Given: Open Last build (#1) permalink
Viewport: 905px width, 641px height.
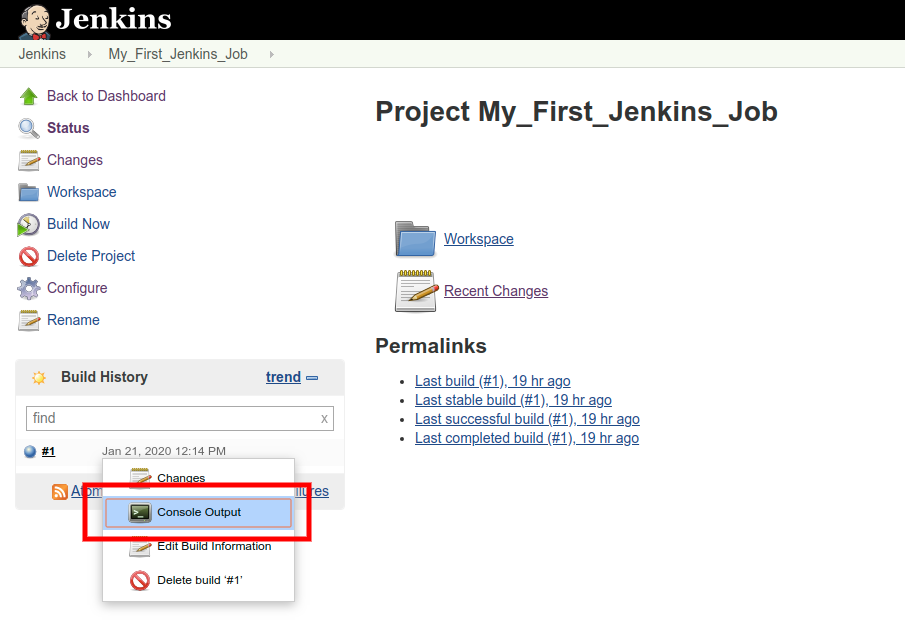Looking at the screenshot, I should [x=492, y=381].
